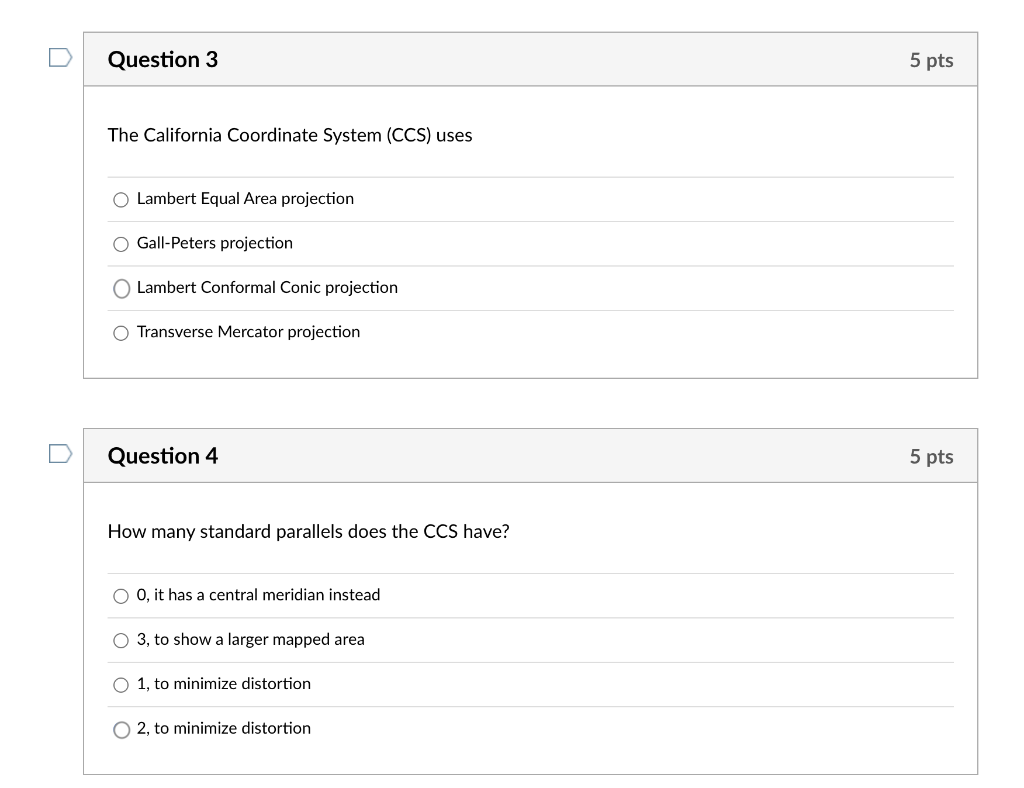
Task: Pick Transverse Mercator projection radio button
Action: pos(121,333)
